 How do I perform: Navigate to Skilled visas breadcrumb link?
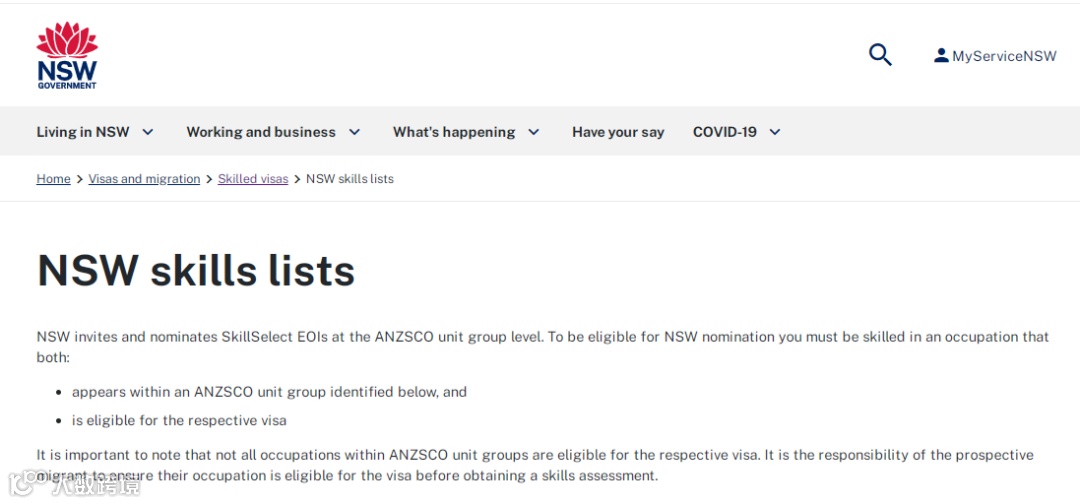(x=253, y=179)
